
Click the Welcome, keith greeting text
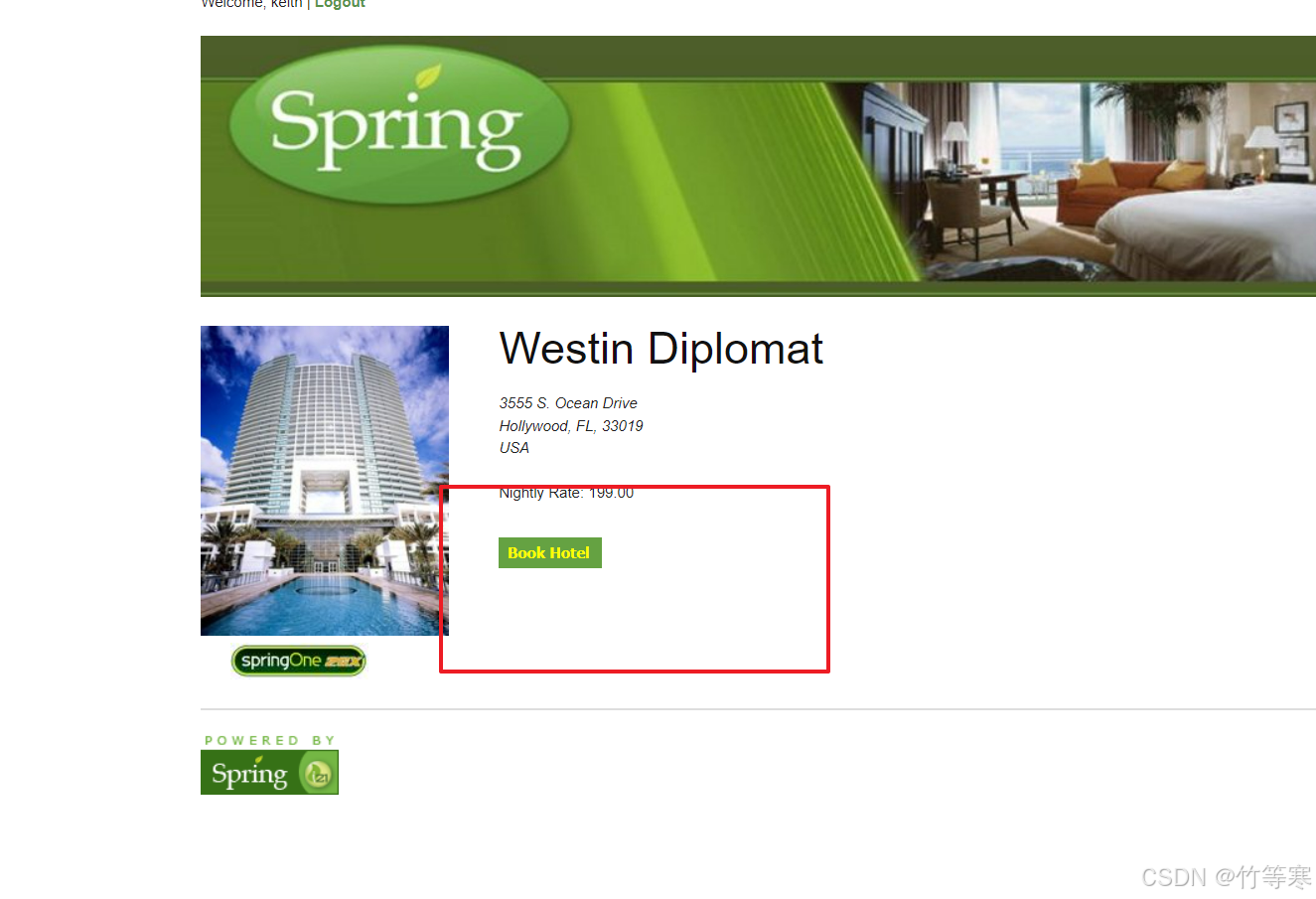click(251, 4)
